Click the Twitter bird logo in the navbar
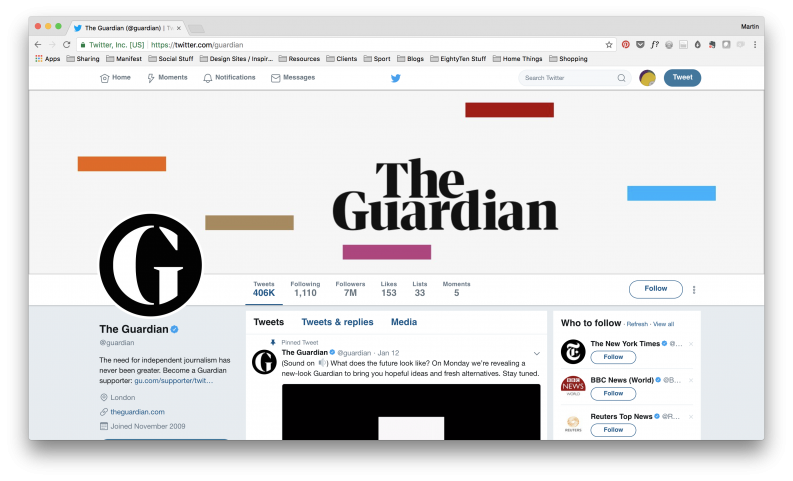The height and width of the screenshot is (481, 793). [x=395, y=78]
